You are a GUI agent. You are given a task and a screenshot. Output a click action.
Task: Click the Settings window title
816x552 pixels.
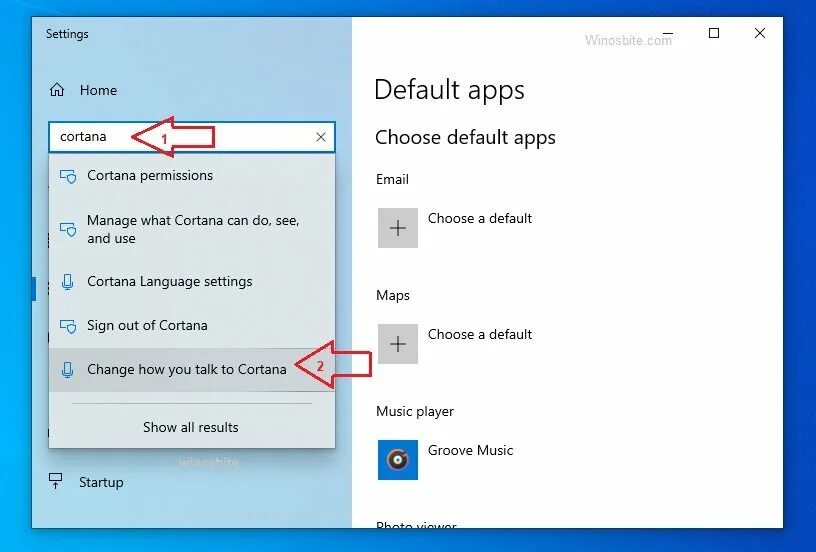(x=67, y=34)
